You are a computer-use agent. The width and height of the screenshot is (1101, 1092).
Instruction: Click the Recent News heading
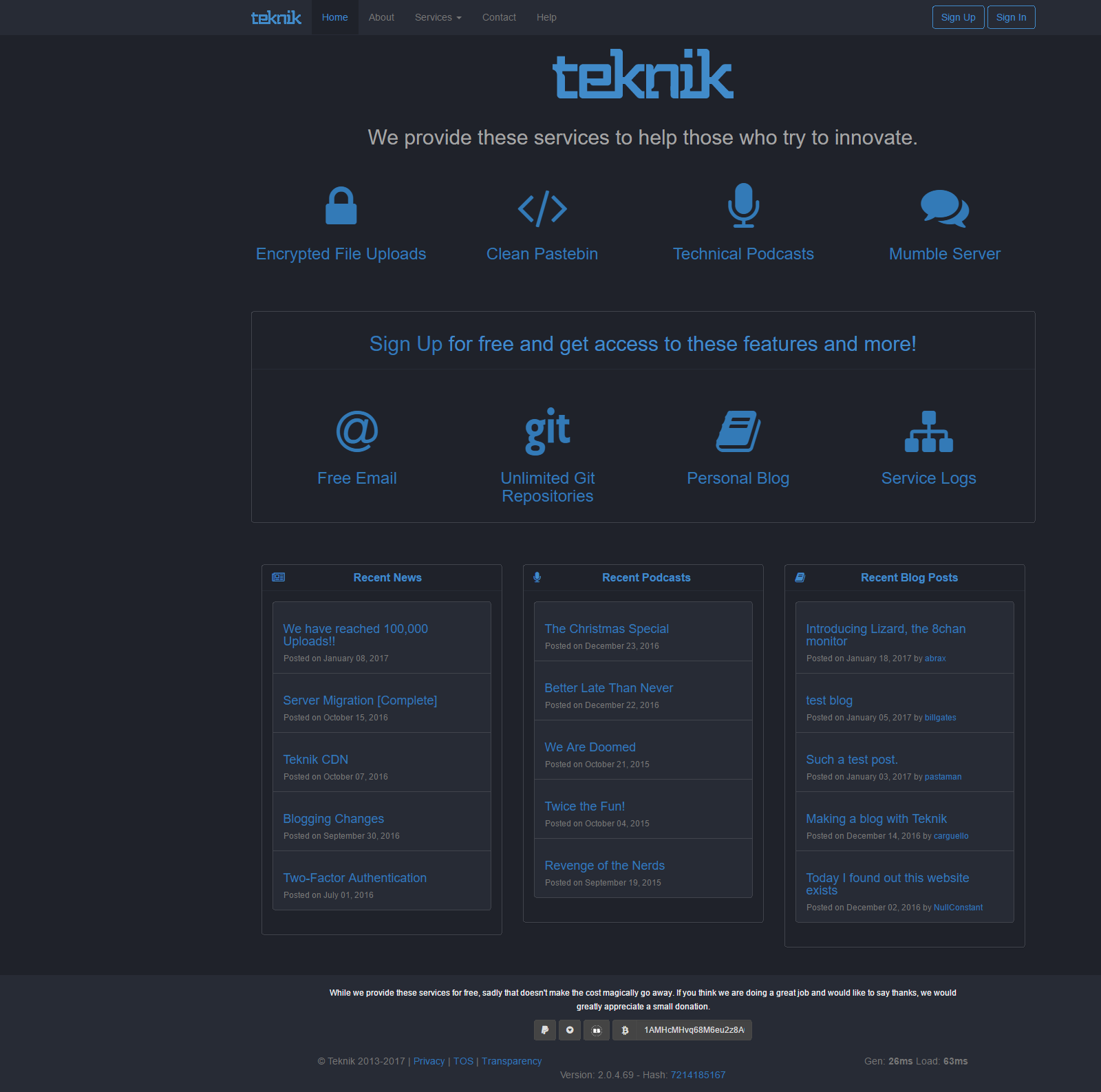[387, 578]
